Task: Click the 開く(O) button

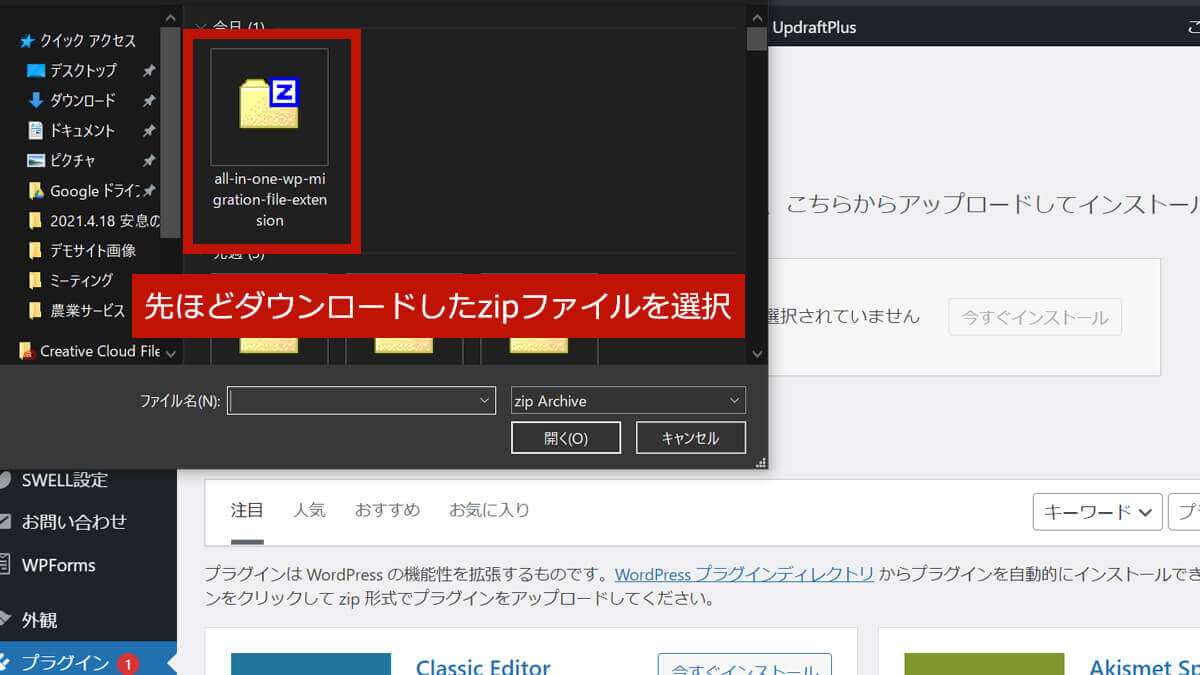Action: 566,438
